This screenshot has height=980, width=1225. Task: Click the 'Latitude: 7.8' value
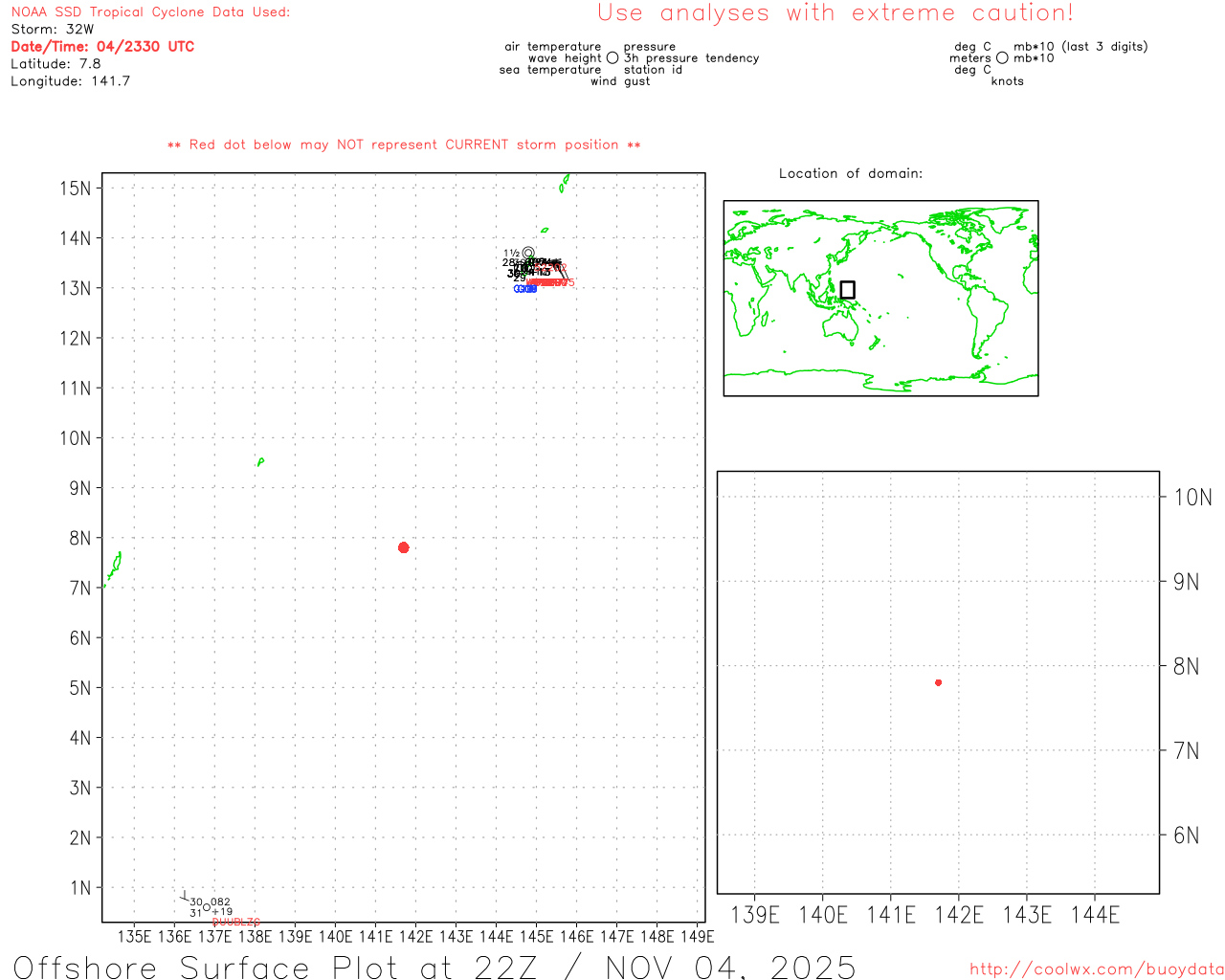pyautogui.click(x=56, y=64)
